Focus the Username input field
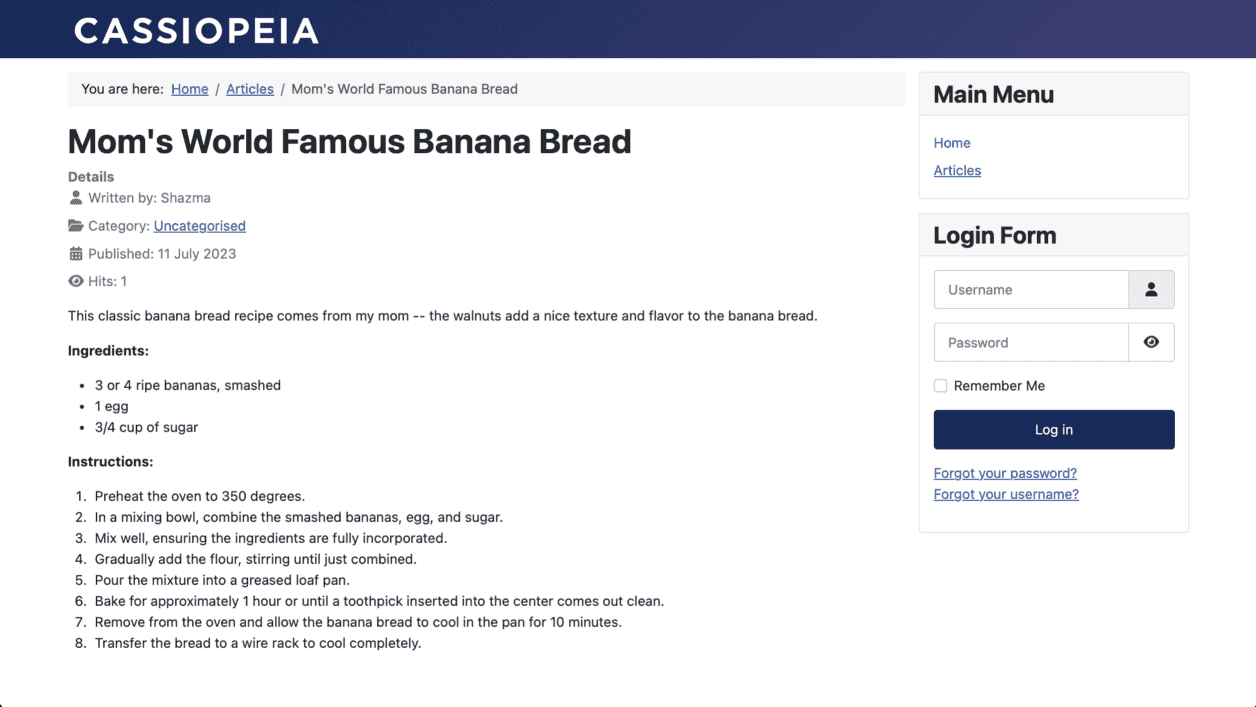The image size is (1256, 707). (x=1031, y=290)
